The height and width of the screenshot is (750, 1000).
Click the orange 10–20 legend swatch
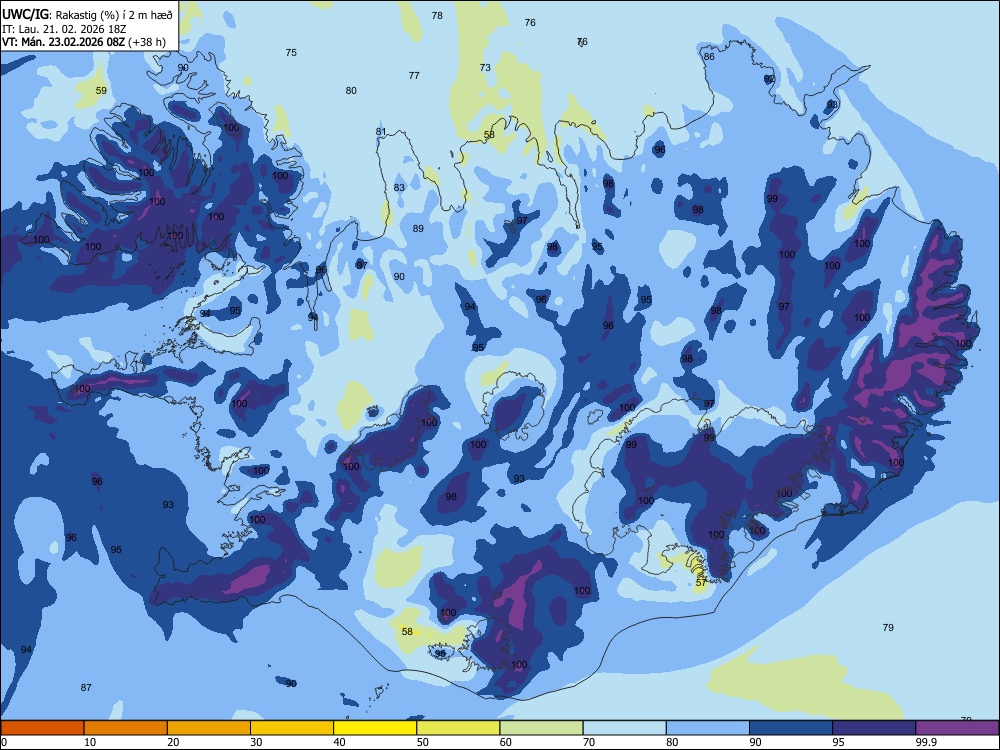[126, 728]
